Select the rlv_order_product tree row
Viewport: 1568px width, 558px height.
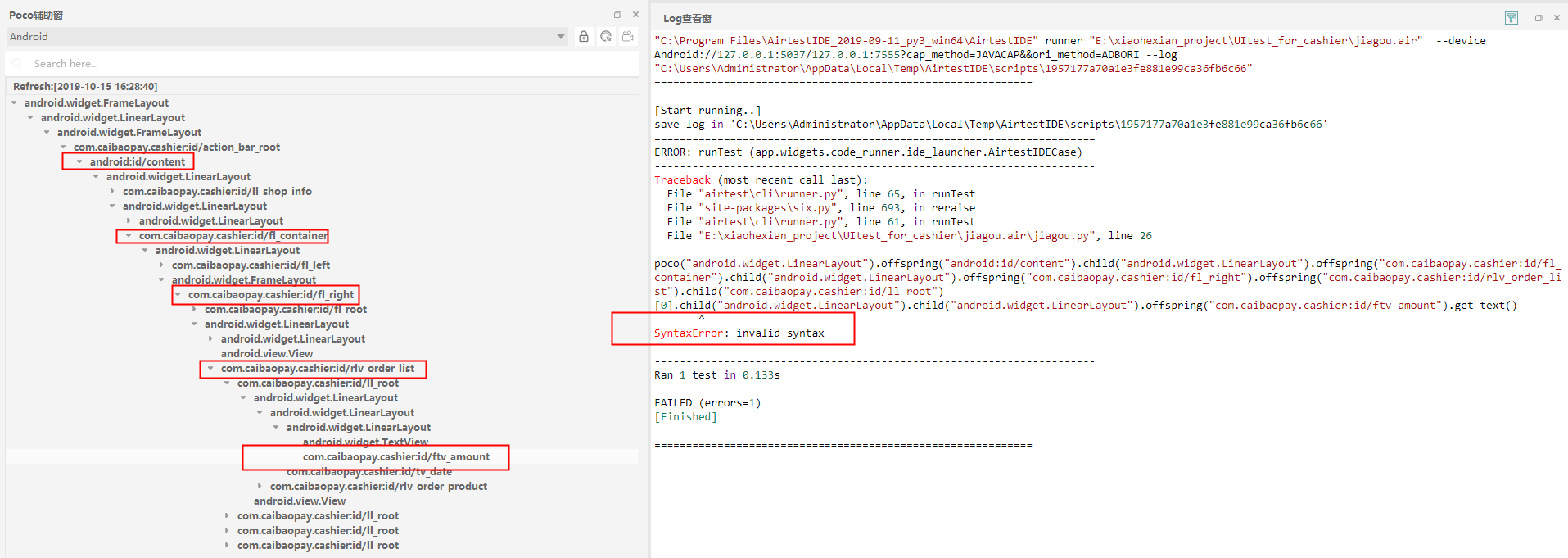coord(378,486)
